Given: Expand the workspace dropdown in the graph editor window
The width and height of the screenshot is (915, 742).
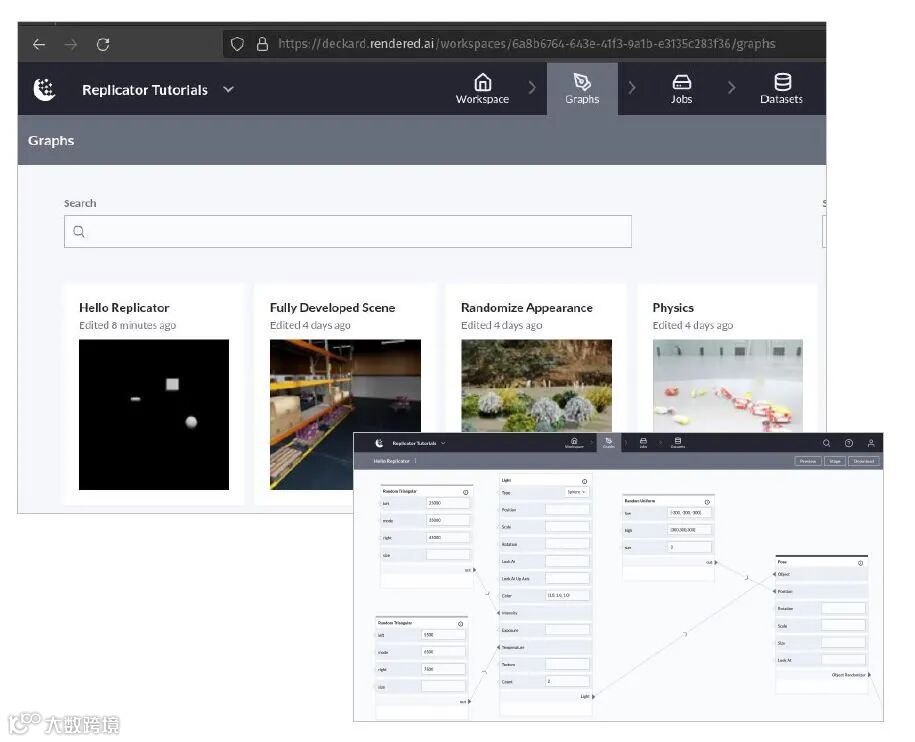Looking at the screenshot, I should point(443,443).
